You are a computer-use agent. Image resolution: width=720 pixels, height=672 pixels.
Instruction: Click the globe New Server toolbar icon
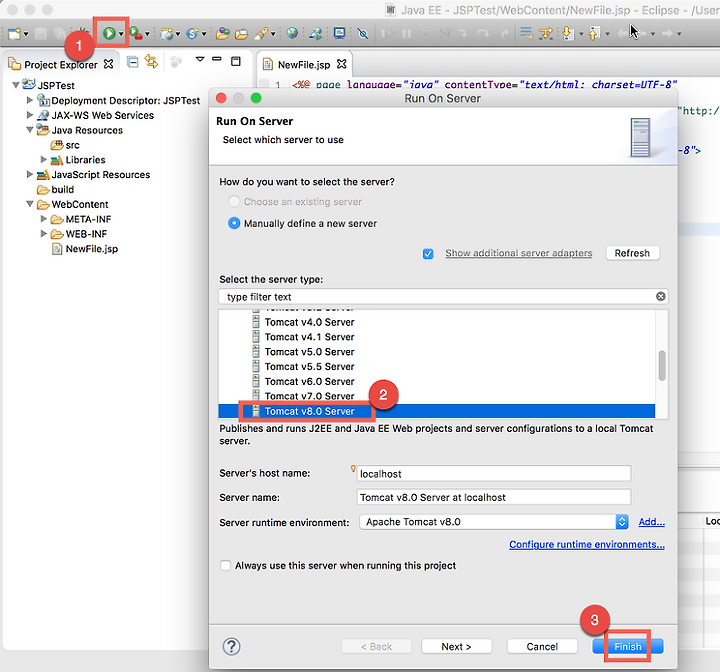point(167,34)
